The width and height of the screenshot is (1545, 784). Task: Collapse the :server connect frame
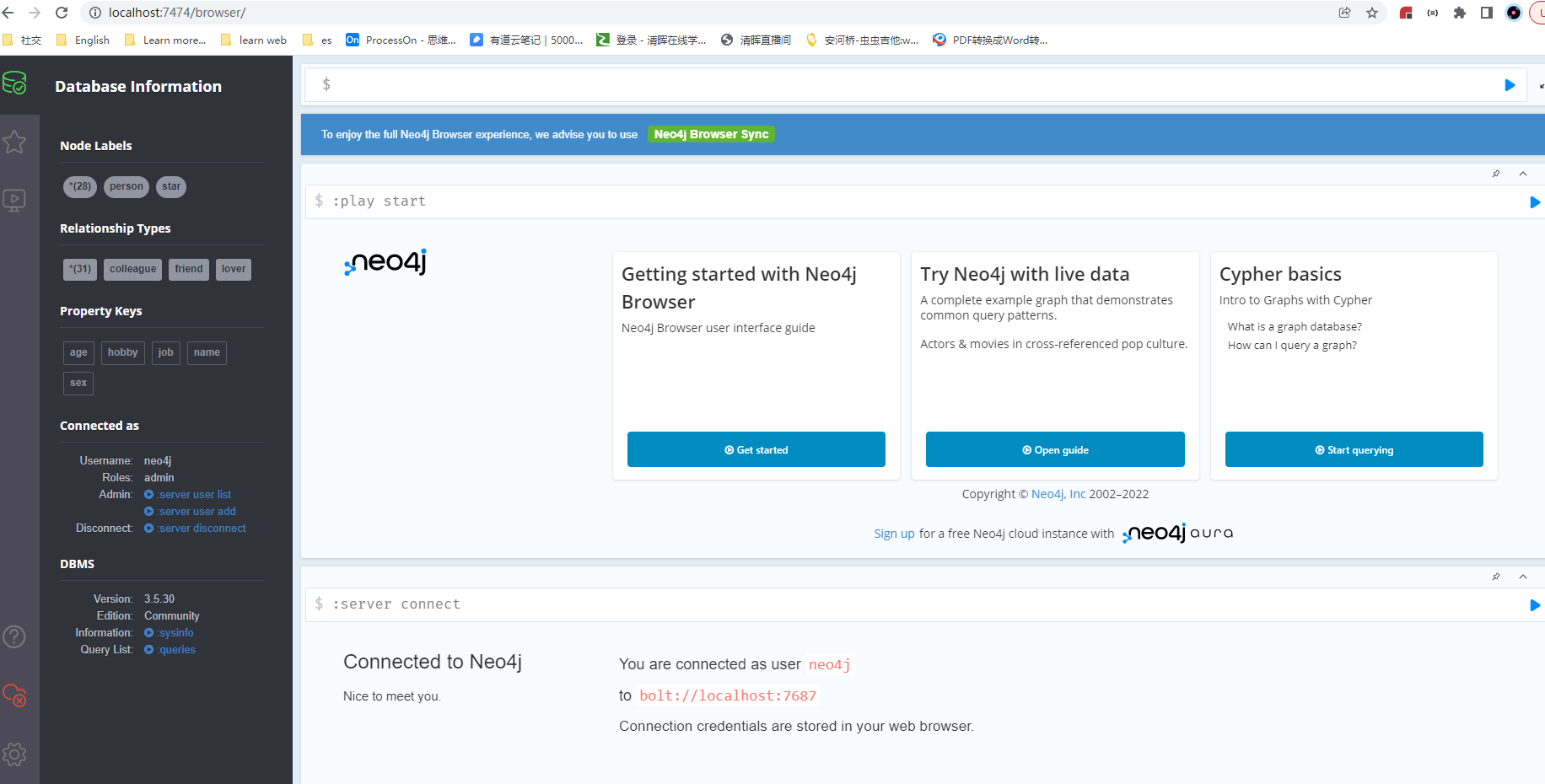pyautogui.click(x=1523, y=577)
